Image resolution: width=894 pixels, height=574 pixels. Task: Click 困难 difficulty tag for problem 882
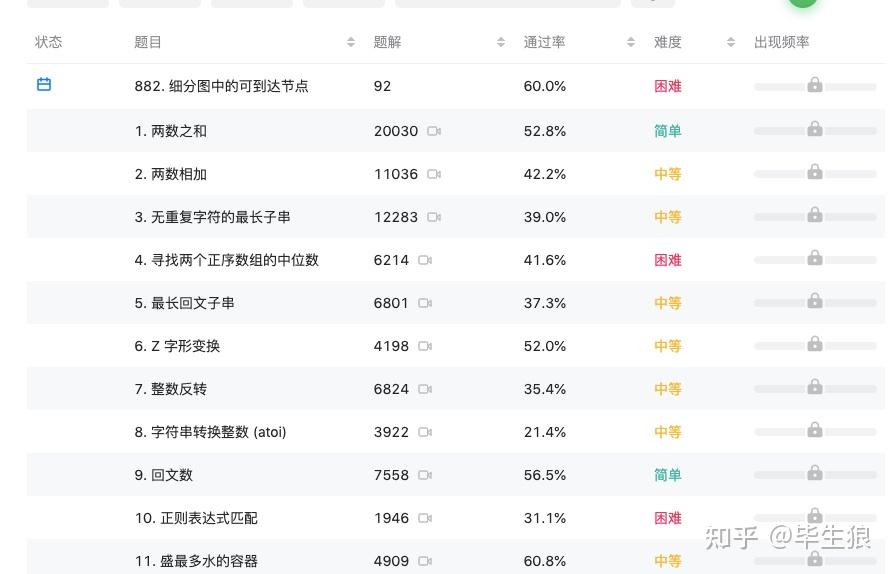(668, 86)
